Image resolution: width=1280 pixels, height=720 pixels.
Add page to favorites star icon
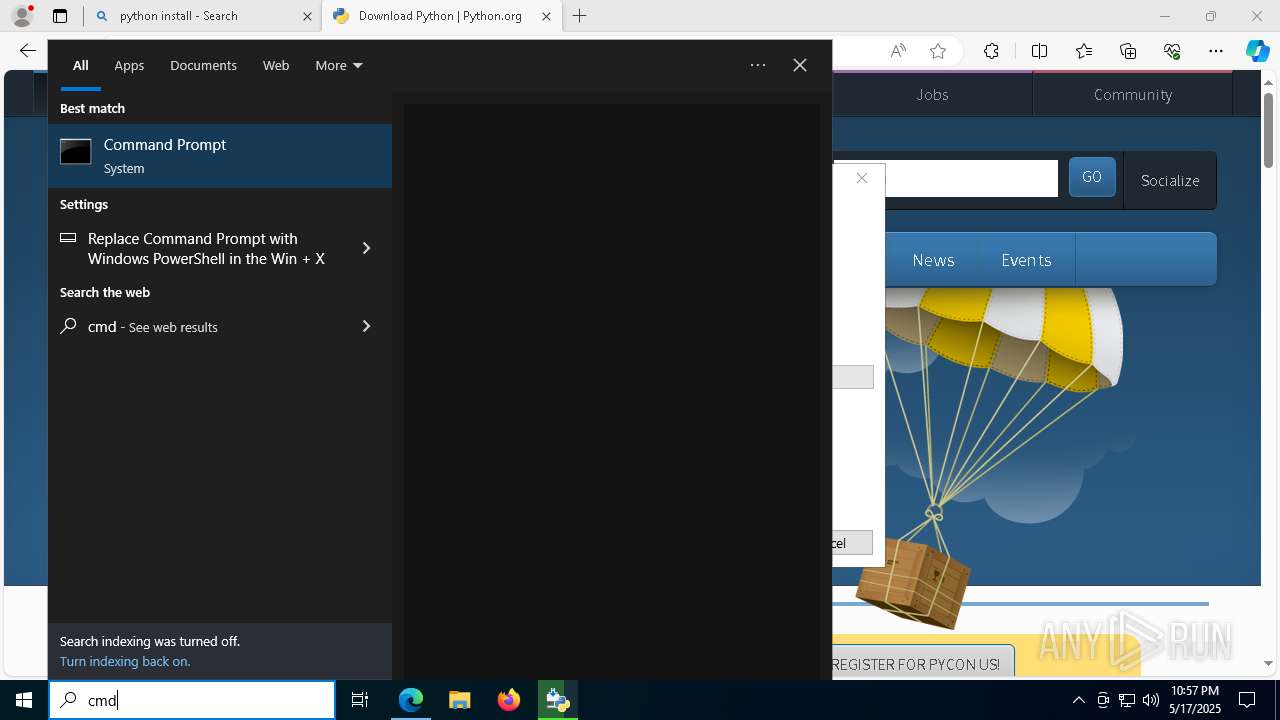coord(938,51)
